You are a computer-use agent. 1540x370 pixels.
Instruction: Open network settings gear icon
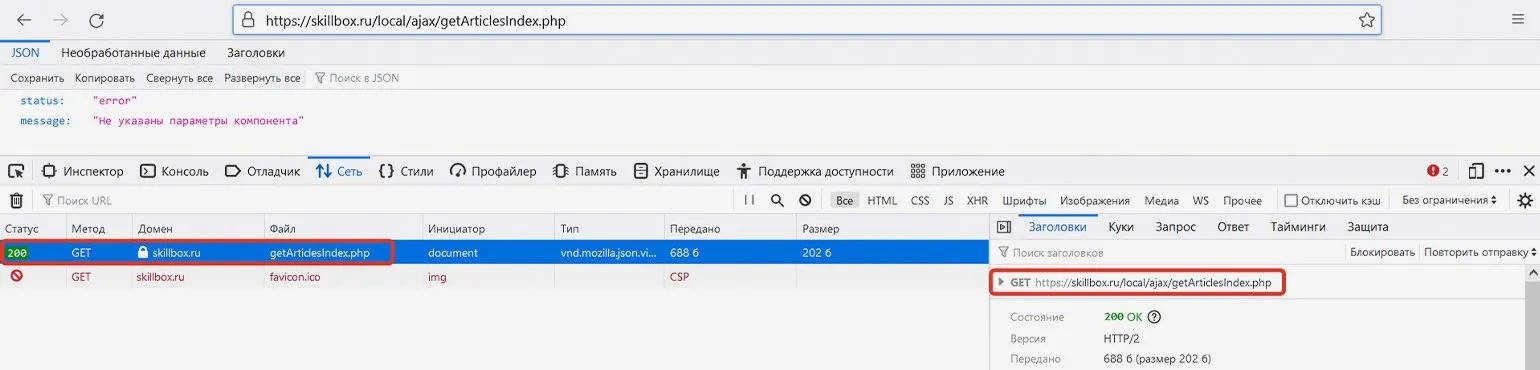pyautogui.click(x=1524, y=200)
